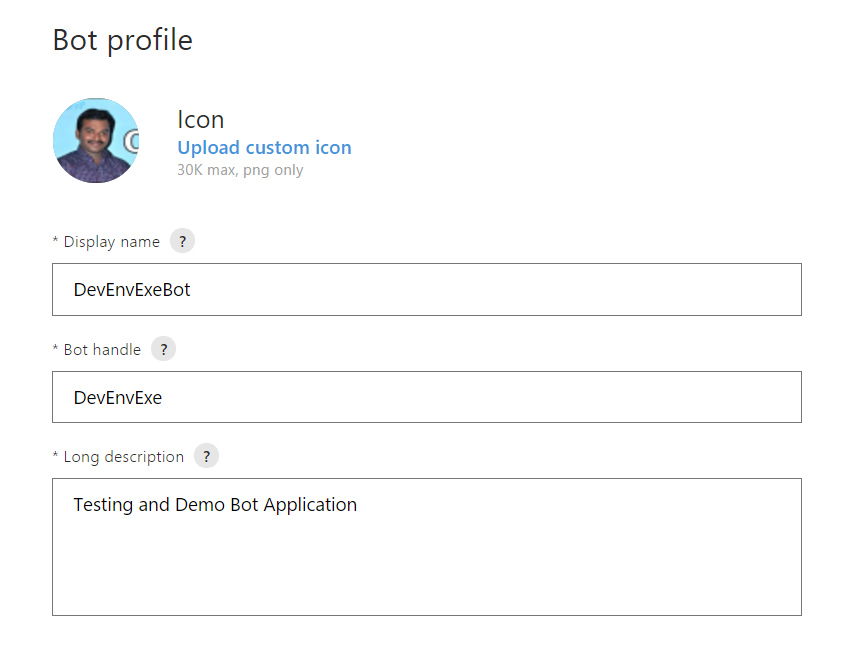Viewport: 844px width, 655px height.
Task: Click the "Bot profile" page heading
Action: tap(122, 40)
